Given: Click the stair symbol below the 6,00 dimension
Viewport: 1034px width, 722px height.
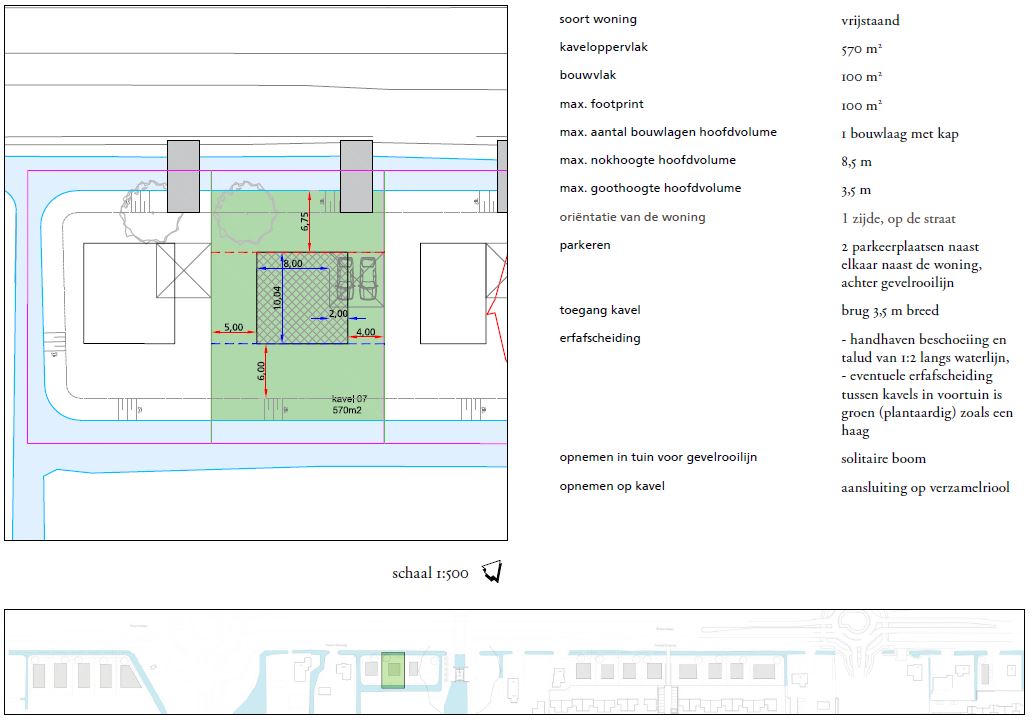Looking at the screenshot, I should pos(273,408).
